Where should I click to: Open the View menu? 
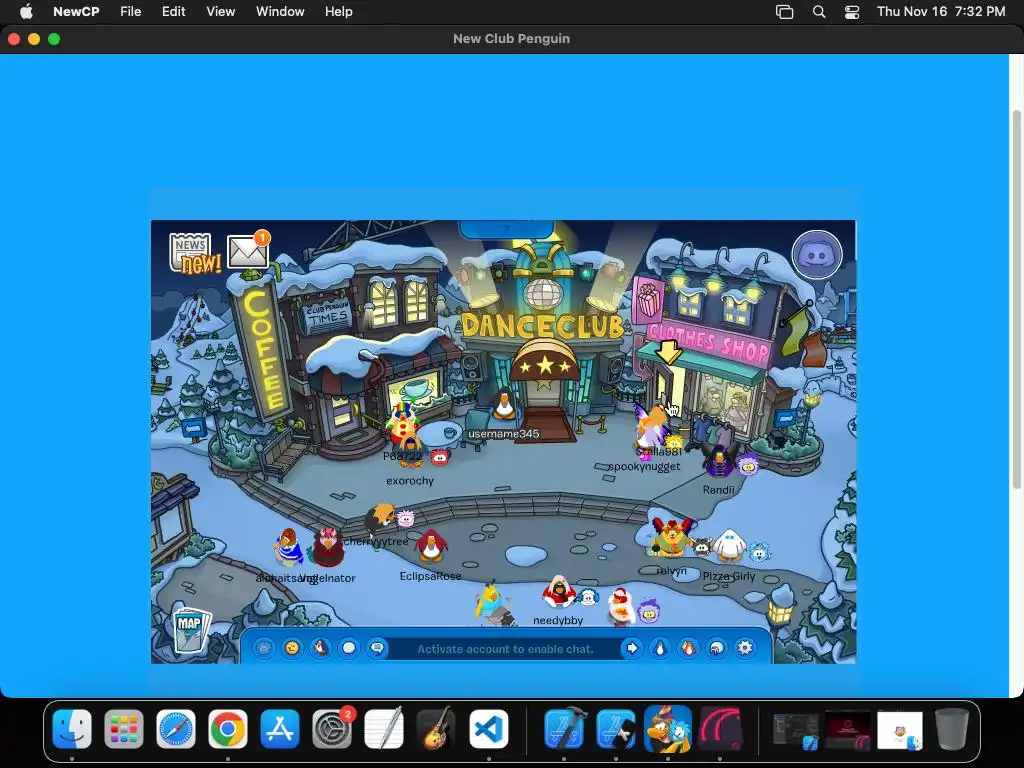221,11
